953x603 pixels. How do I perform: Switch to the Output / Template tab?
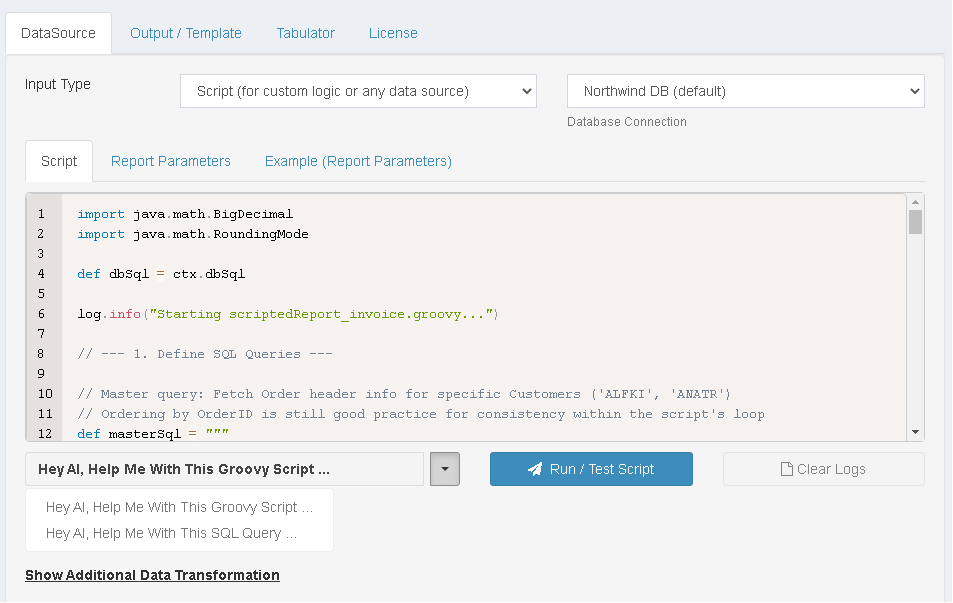pyautogui.click(x=186, y=33)
